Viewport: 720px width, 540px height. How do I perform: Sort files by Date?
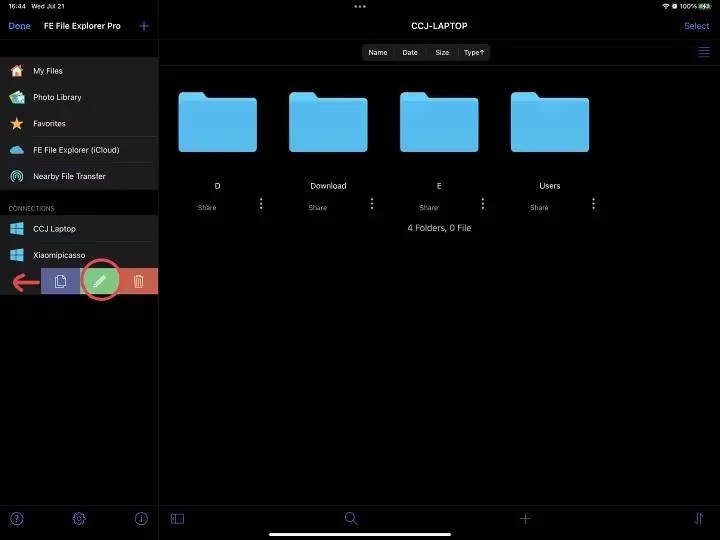[x=410, y=52]
